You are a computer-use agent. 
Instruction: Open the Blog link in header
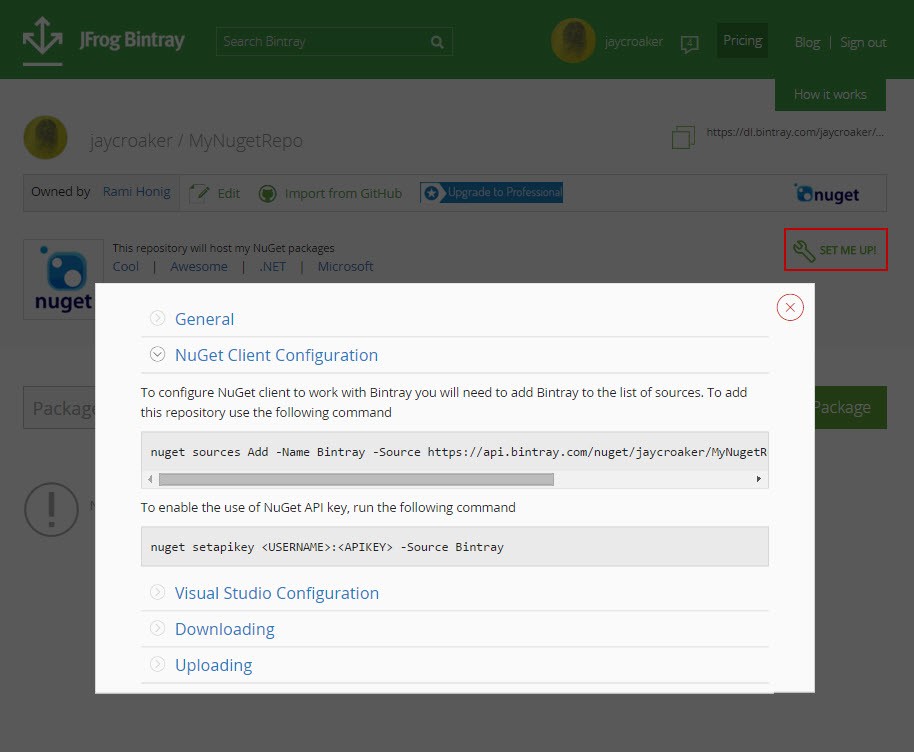[x=806, y=42]
